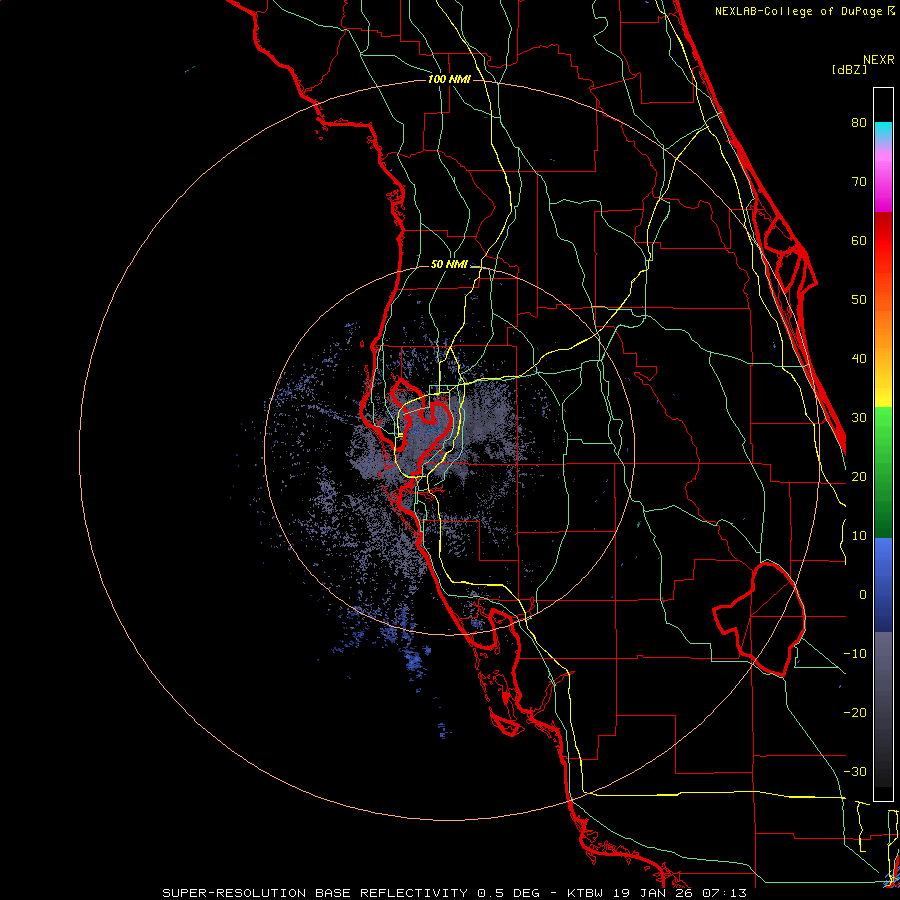Select the 100 NMI range ring label
This screenshot has width=900, height=900.
[449, 79]
